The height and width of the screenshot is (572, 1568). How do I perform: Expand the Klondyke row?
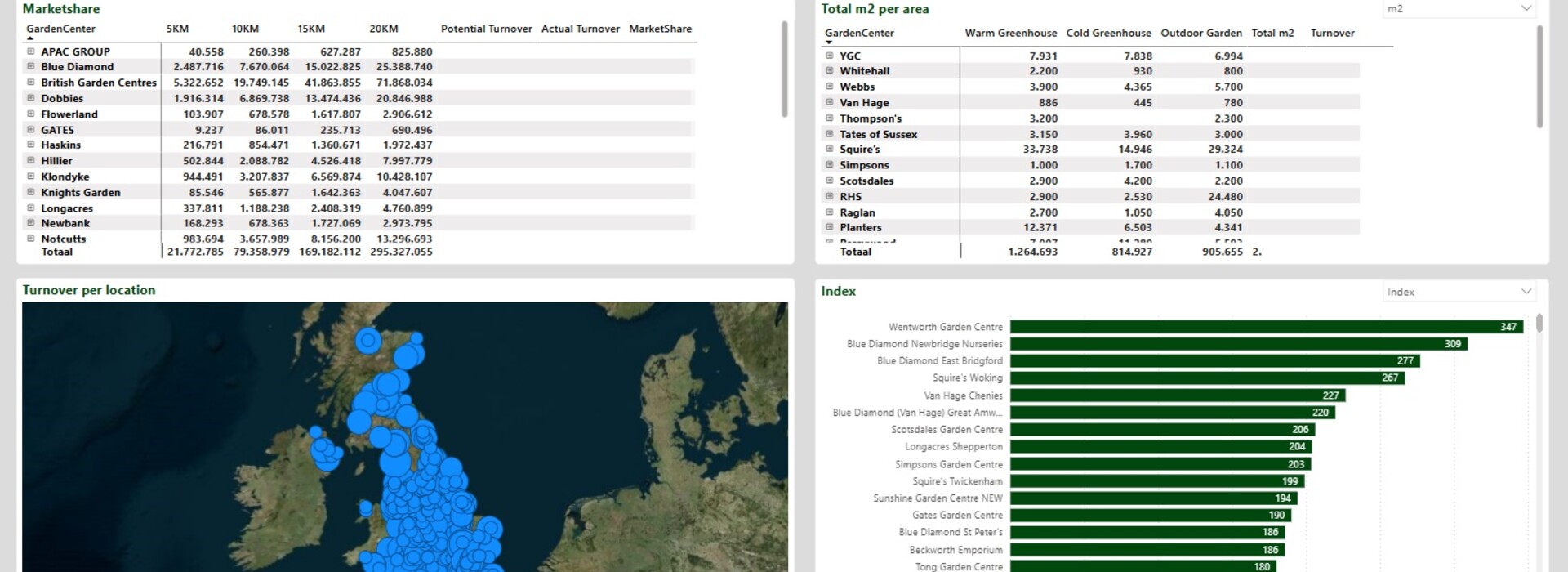point(31,176)
